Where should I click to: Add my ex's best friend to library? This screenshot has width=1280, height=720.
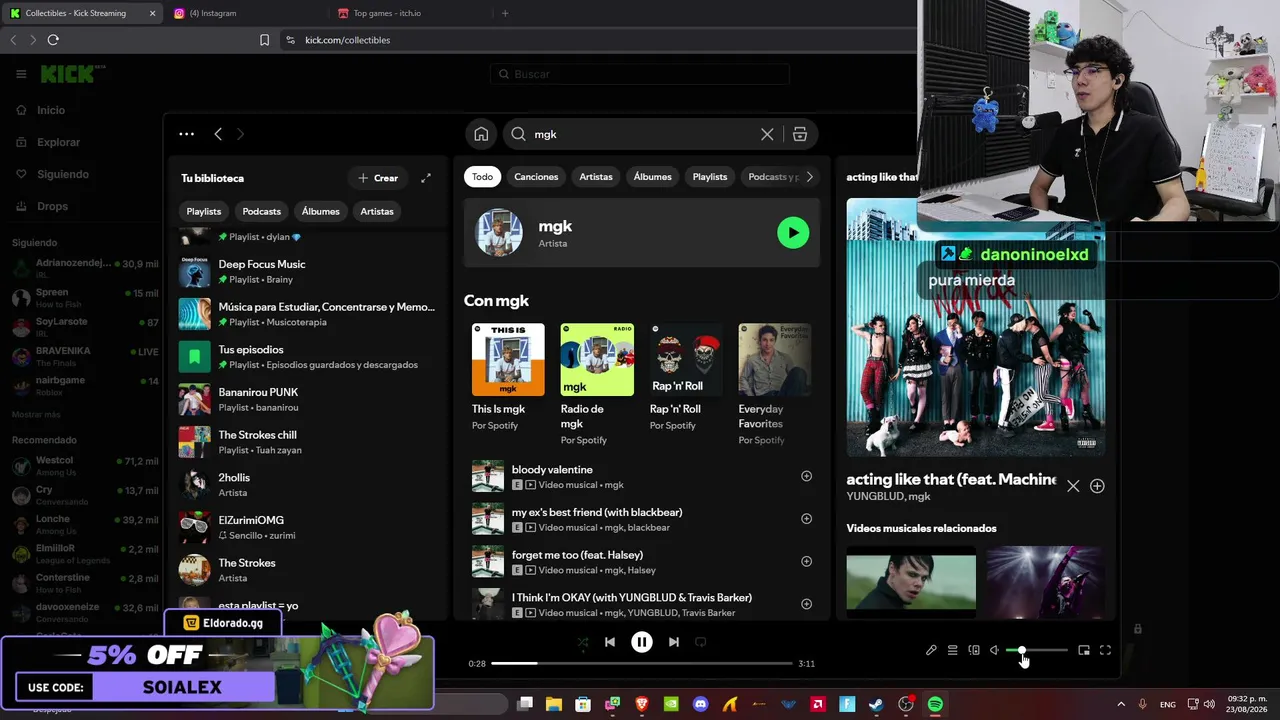click(806, 519)
